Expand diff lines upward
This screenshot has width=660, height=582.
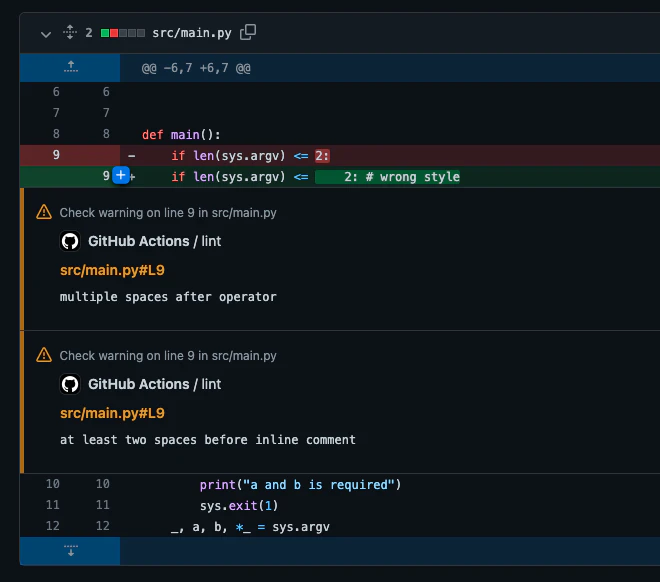pyautogui.click(x=71, y=67)
